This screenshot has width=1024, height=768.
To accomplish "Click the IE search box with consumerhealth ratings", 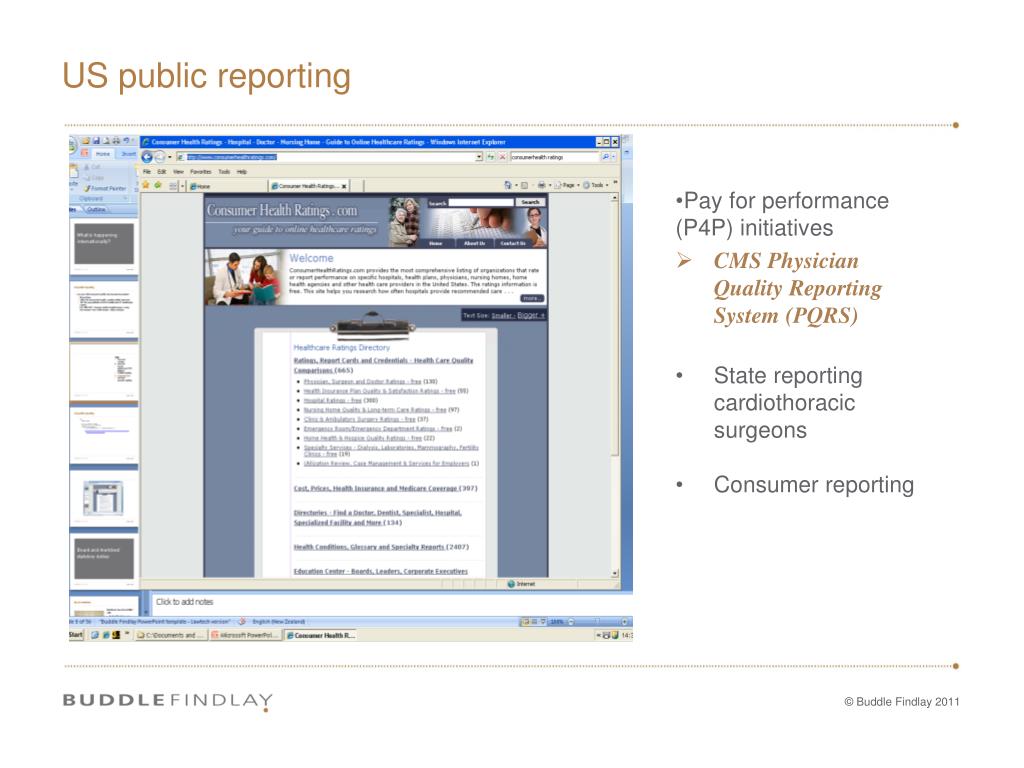I will (x=554, y=157).
